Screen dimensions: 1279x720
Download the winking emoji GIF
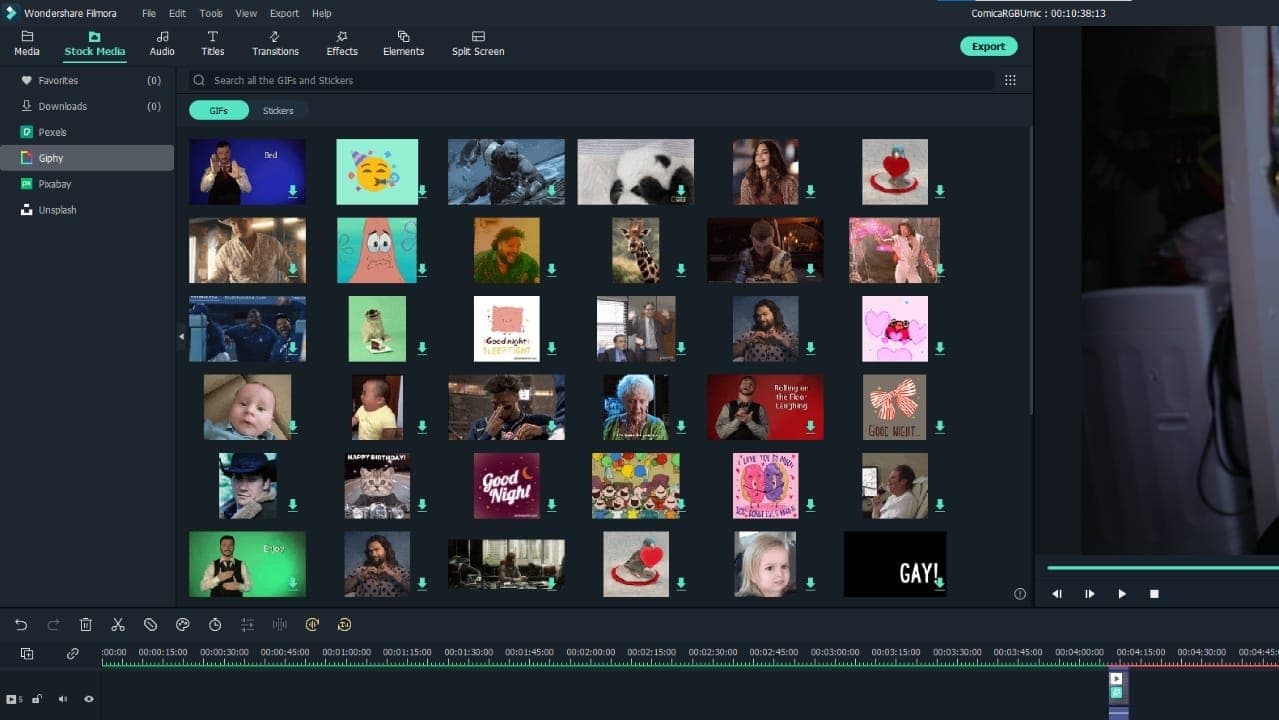[x=422, y=191]
